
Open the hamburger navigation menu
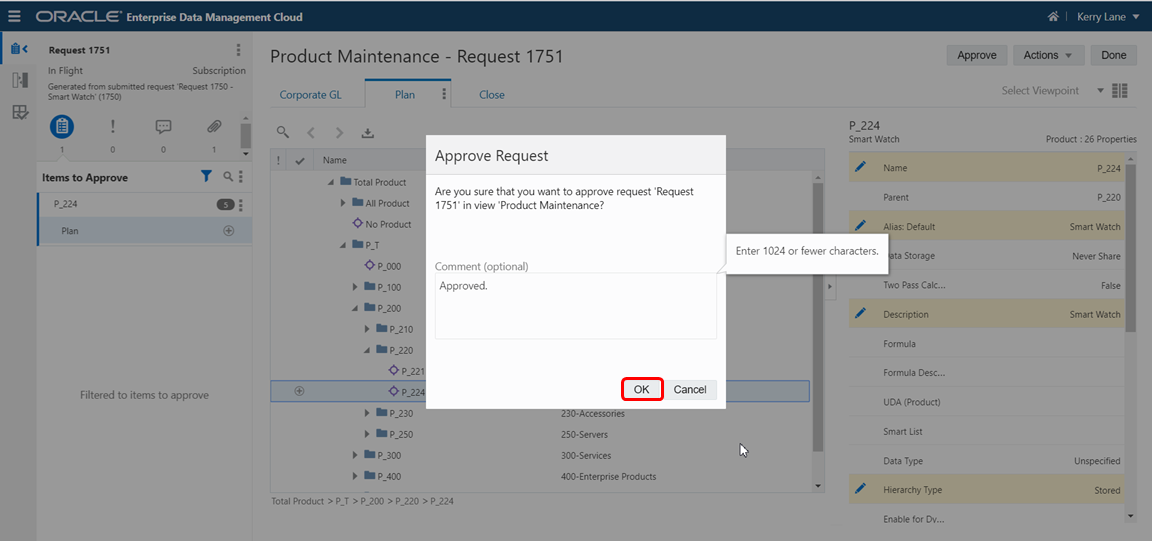click(15, 16)
